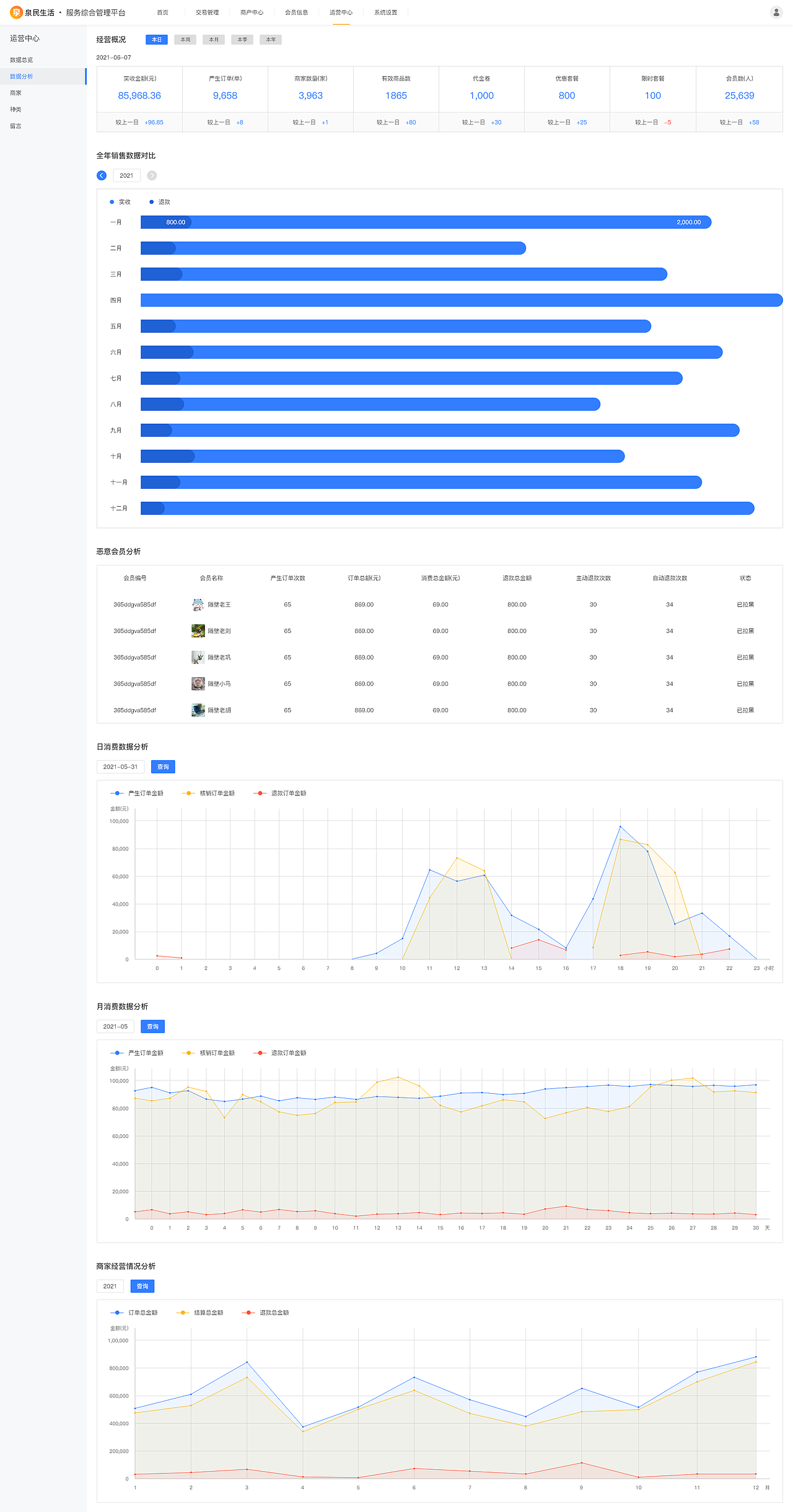Open the 2021-05 month field

[x=115, y=1026]
